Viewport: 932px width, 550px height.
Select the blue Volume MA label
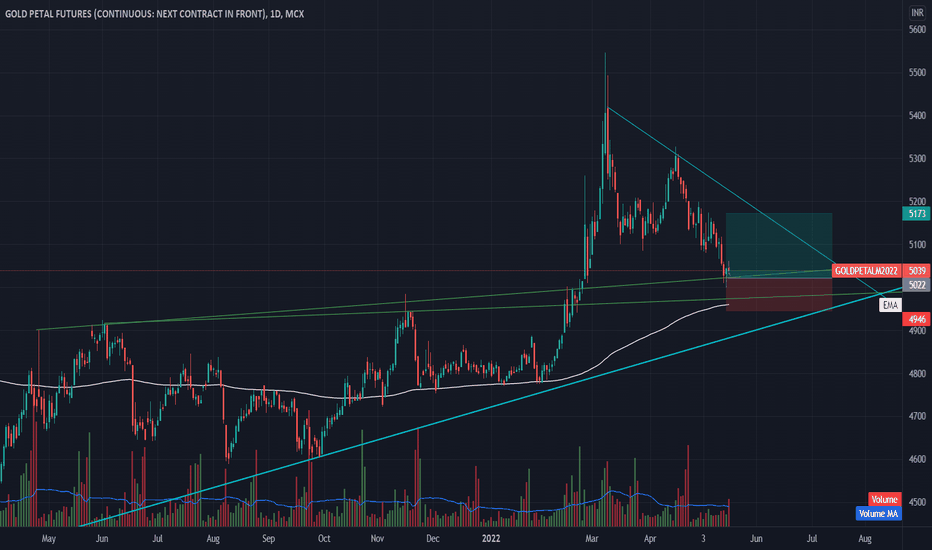(879, 514)
